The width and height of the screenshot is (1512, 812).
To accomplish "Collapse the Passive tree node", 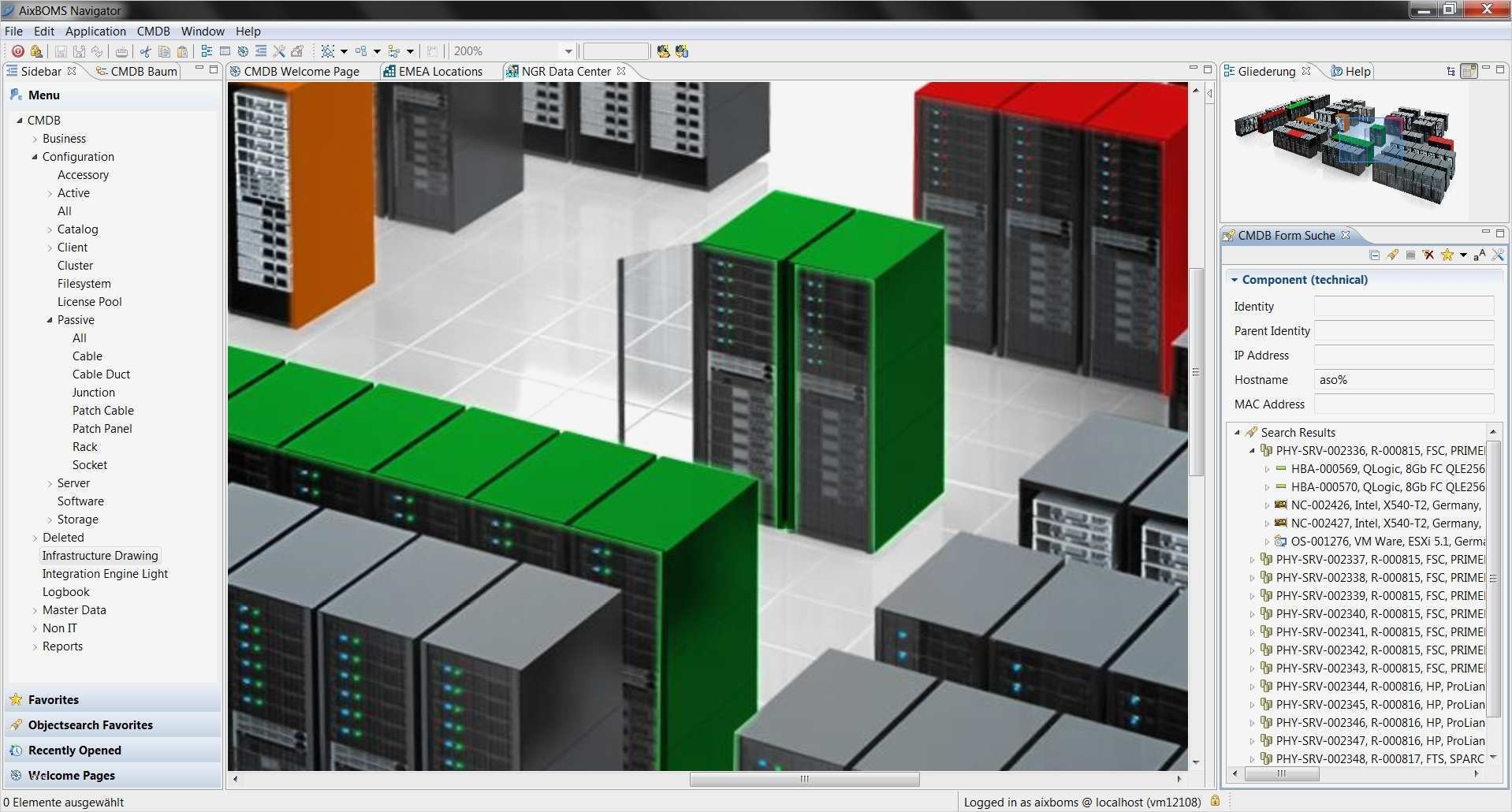I will tap(50, 320).
